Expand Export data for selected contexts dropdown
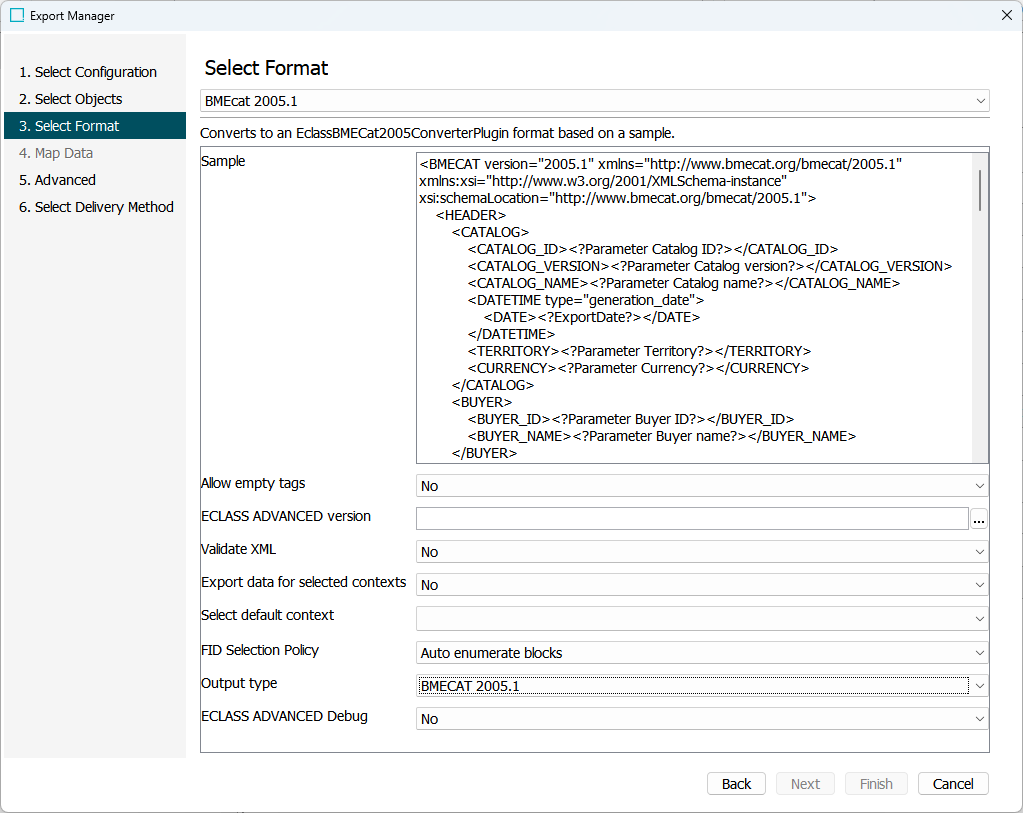This screenshot has width=1023, height=813. coord(701,585)
